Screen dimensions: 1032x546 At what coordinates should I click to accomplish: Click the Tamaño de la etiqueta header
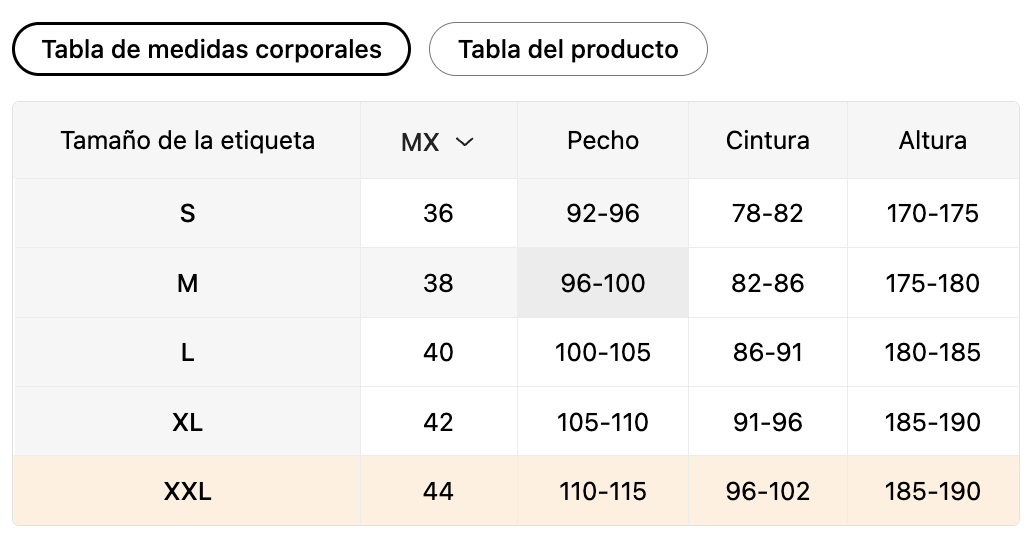tap(188, 141)
